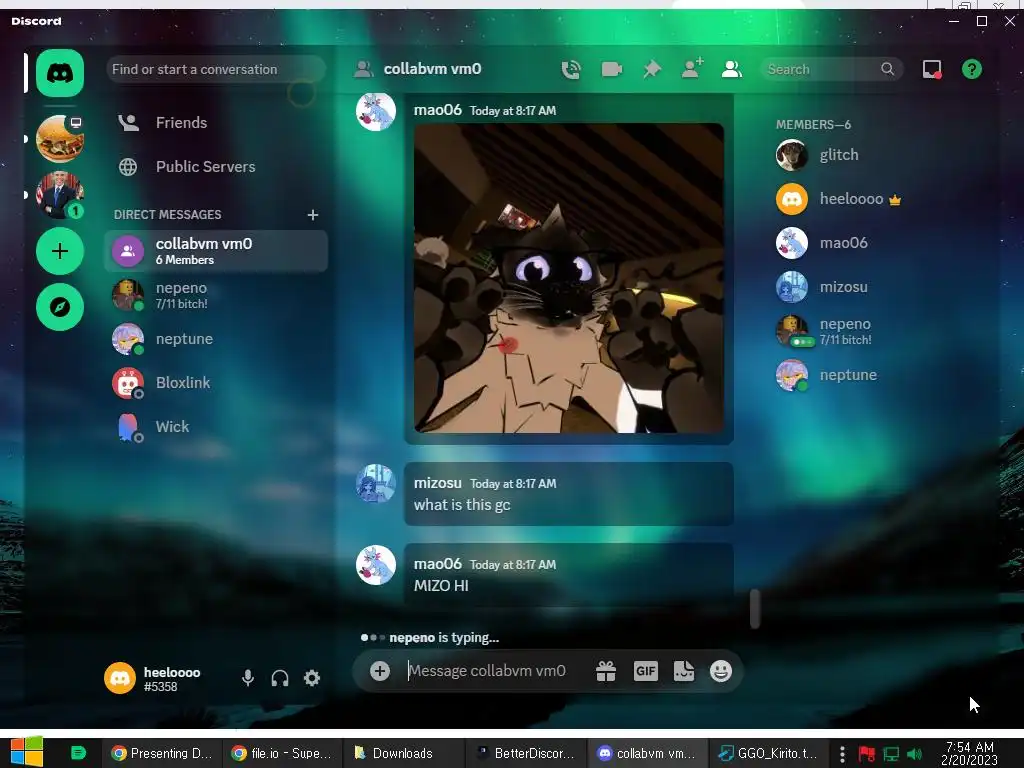The image size is (1024, 768).
Task: Click the volume icon in system tray
Action: click(x=914, y=754)
